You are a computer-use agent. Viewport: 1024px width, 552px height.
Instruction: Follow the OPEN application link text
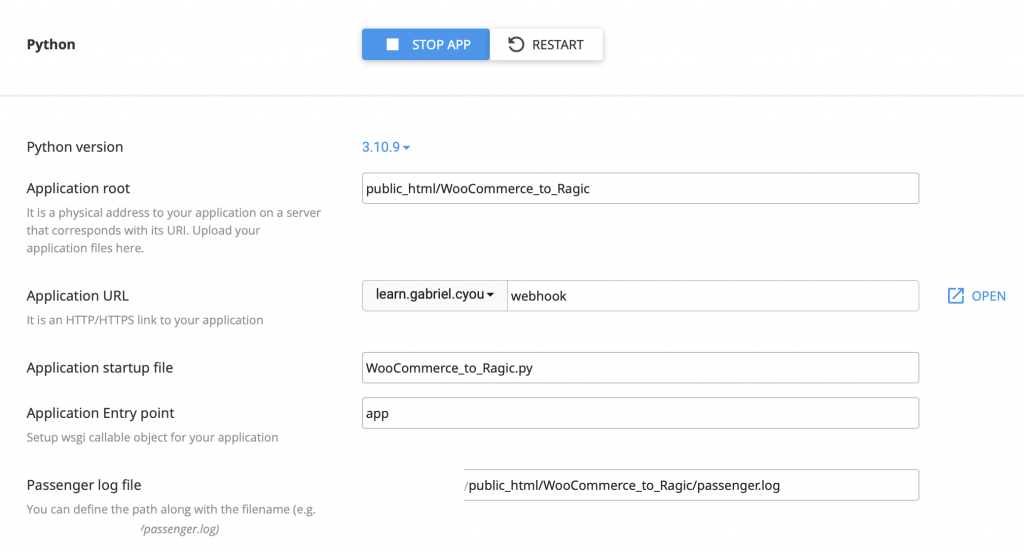coord(988,296)
